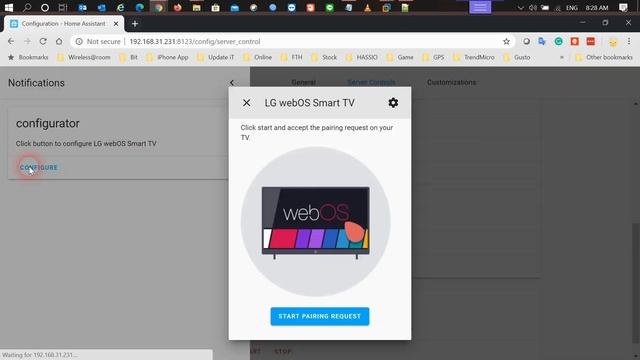Open the Game bookmark folder
The height and width of the screenshot is (360, 640).
[x=400, y=57]
